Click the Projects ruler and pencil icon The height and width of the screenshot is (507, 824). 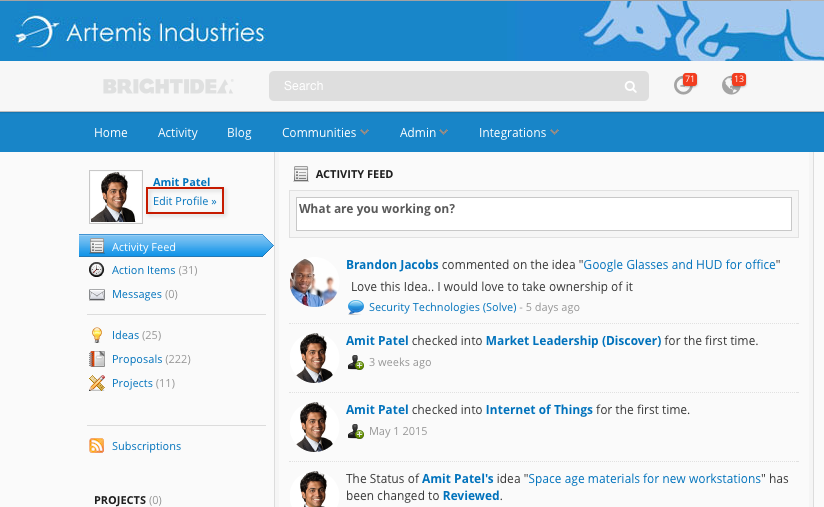97,383
